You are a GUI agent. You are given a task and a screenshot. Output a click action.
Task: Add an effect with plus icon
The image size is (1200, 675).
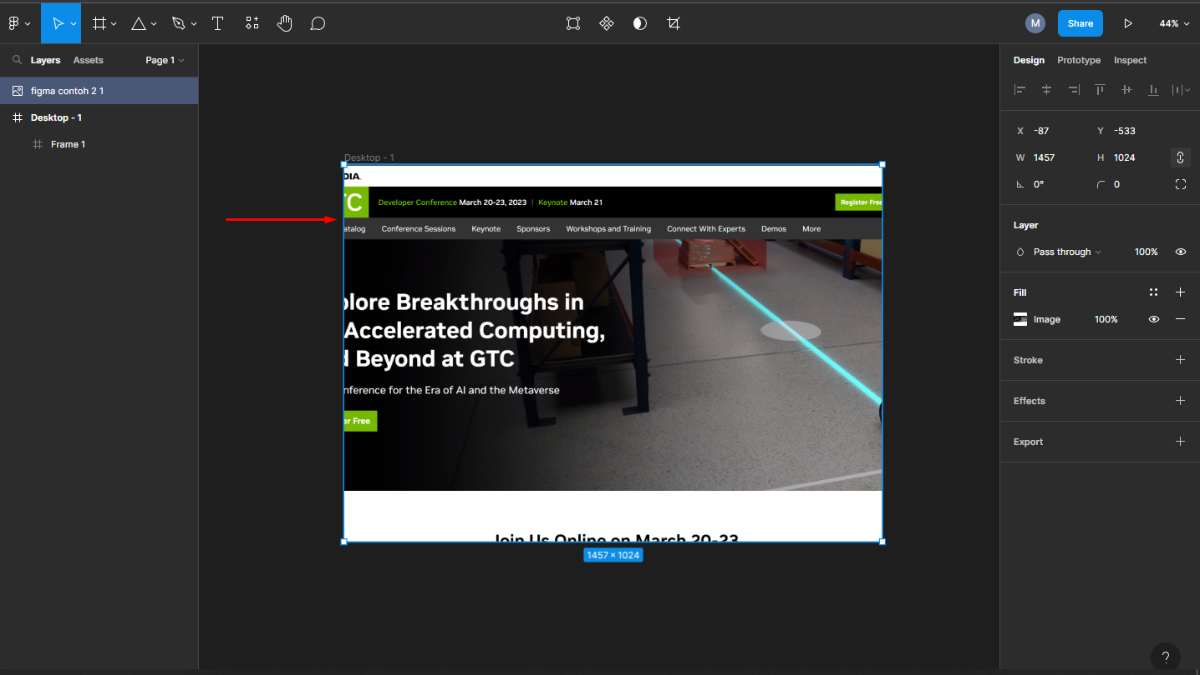[x=1180, y=400]
